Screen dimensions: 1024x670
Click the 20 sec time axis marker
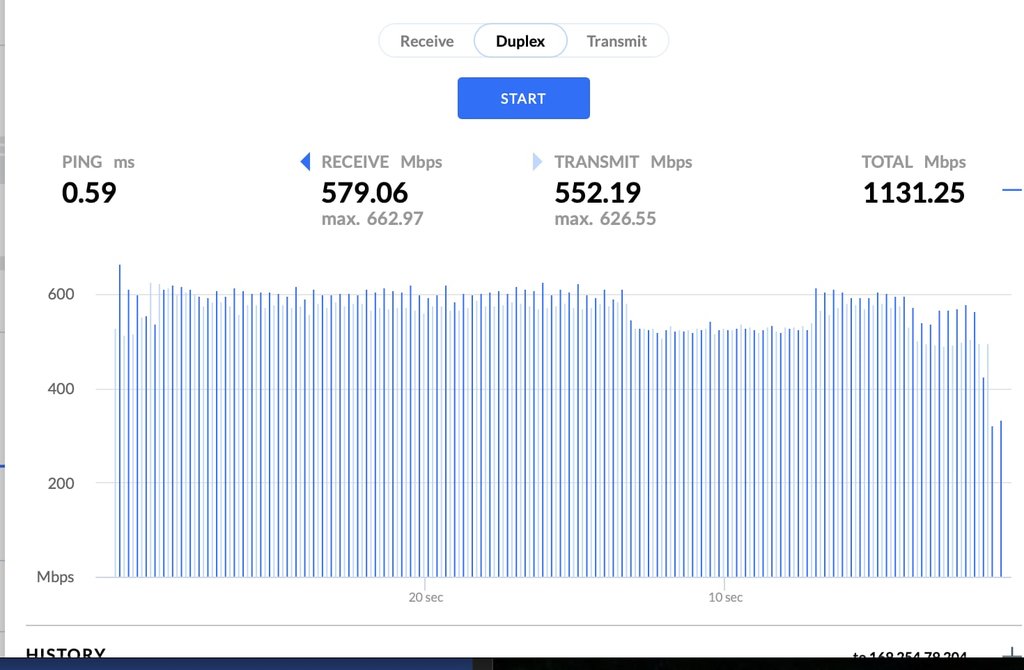click(426, 597)
